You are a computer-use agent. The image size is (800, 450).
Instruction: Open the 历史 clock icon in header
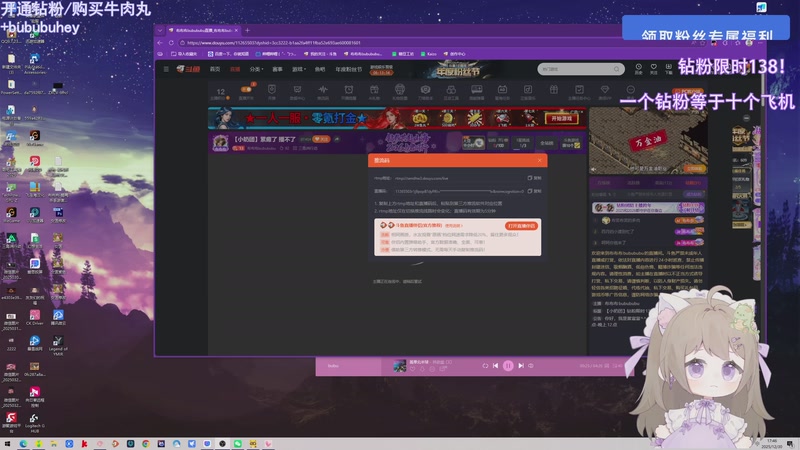coord(638,68)
